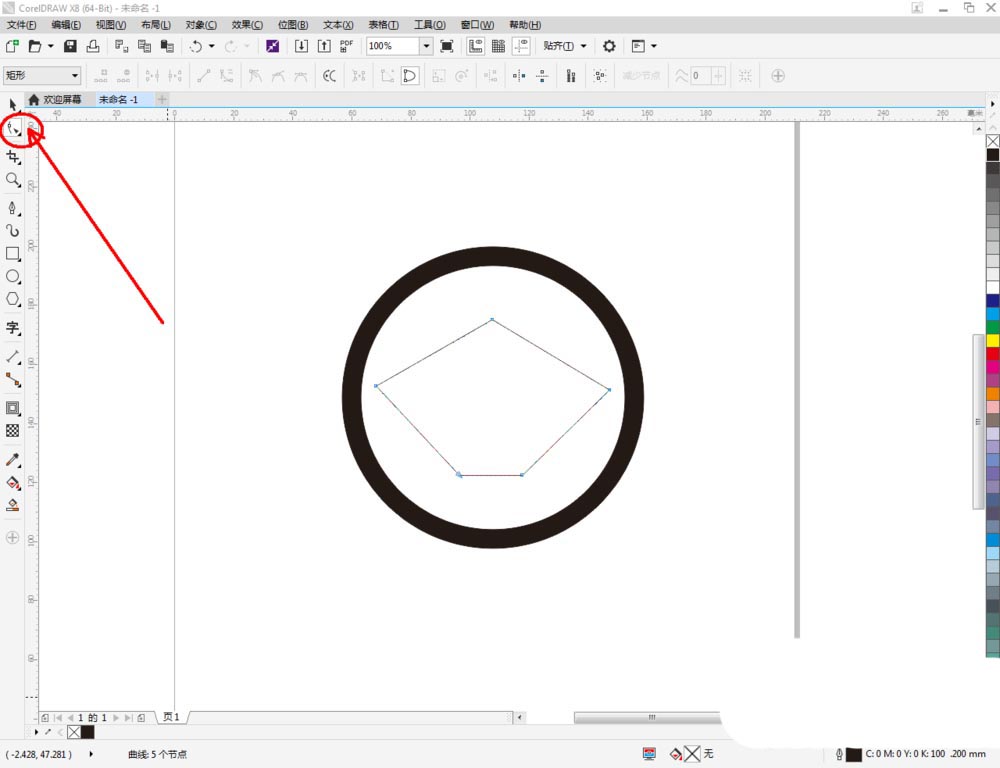Open the 编辑(E) menu
1000x768 pixels.
coord(66,25)
